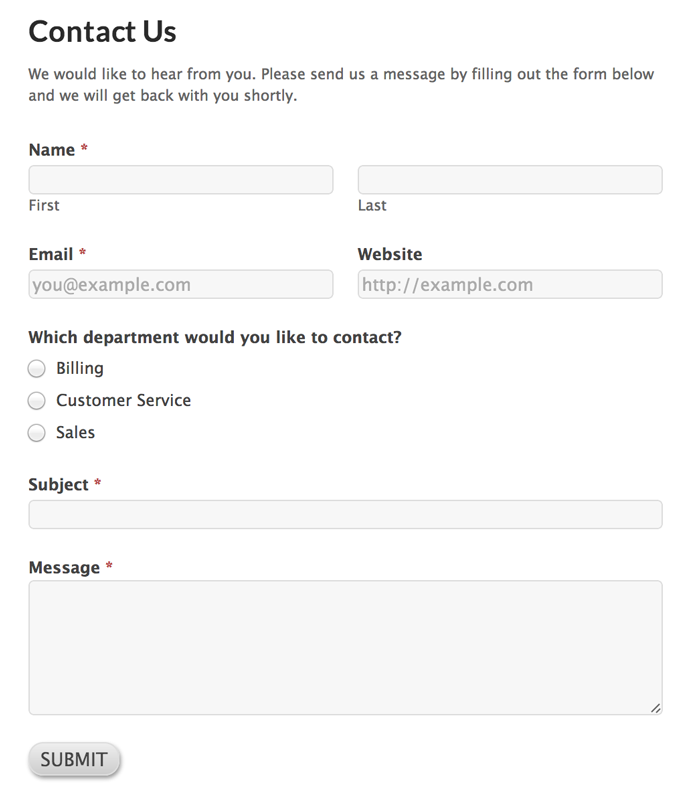Click the "Sales" option label text
Viewport: 700px width, 798px height.
(76, 432)
